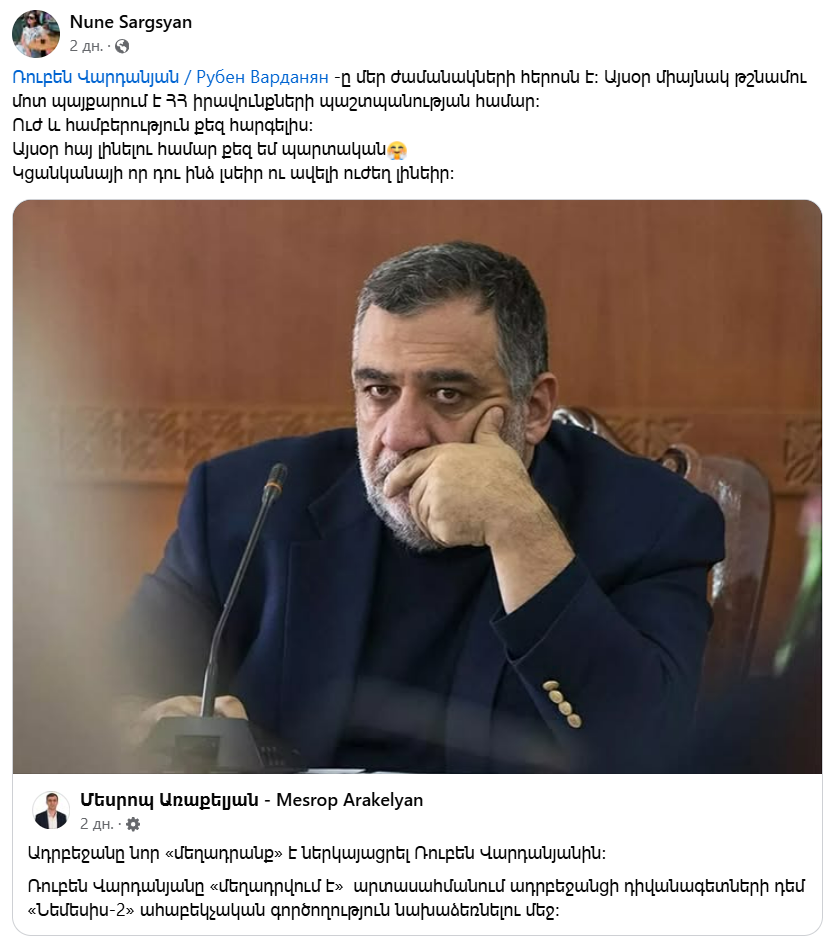Open the Рубен Варданян tagged link
834x938 pixels.
coord(263,77)
